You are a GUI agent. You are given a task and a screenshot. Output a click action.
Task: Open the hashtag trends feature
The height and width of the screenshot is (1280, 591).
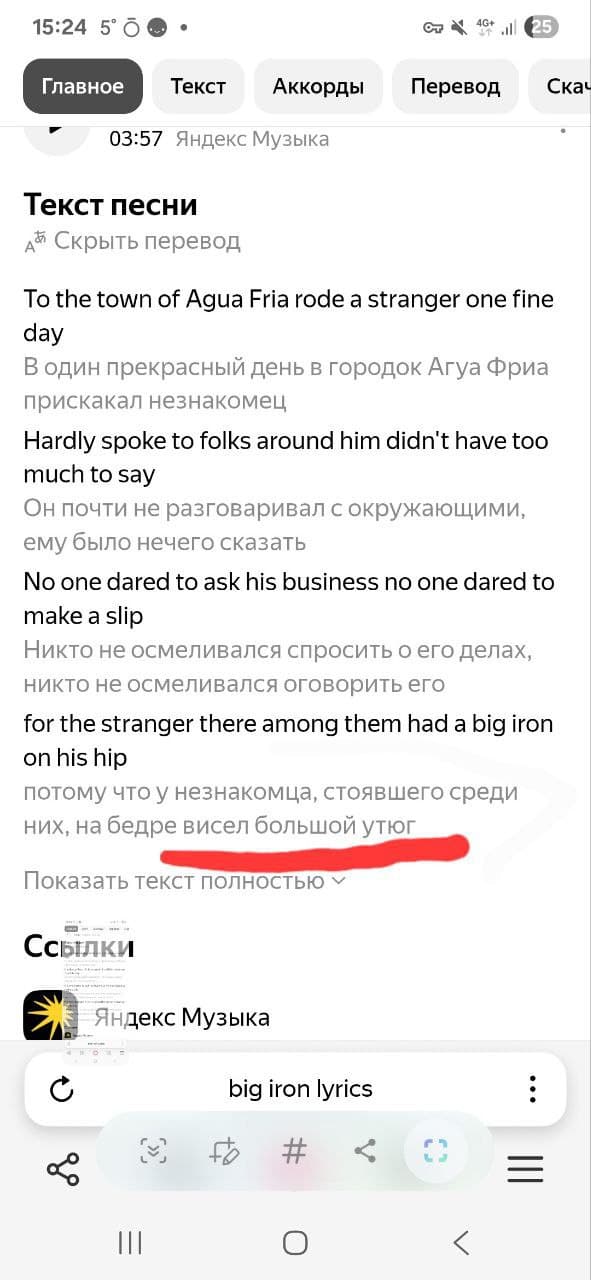(x=293, y=1152)
